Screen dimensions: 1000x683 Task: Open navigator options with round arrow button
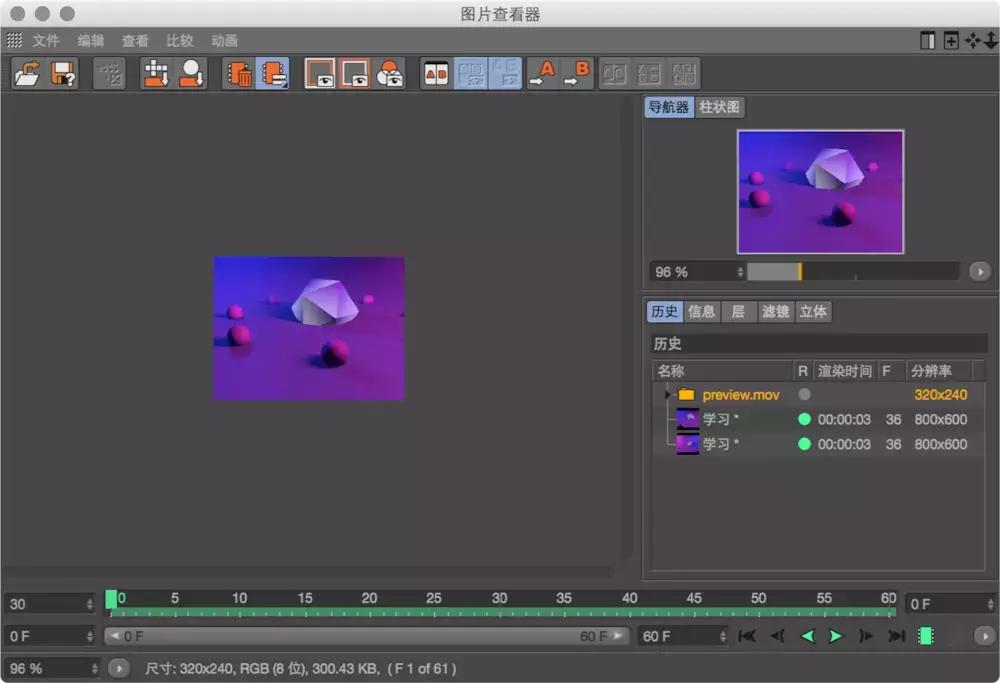980,271
